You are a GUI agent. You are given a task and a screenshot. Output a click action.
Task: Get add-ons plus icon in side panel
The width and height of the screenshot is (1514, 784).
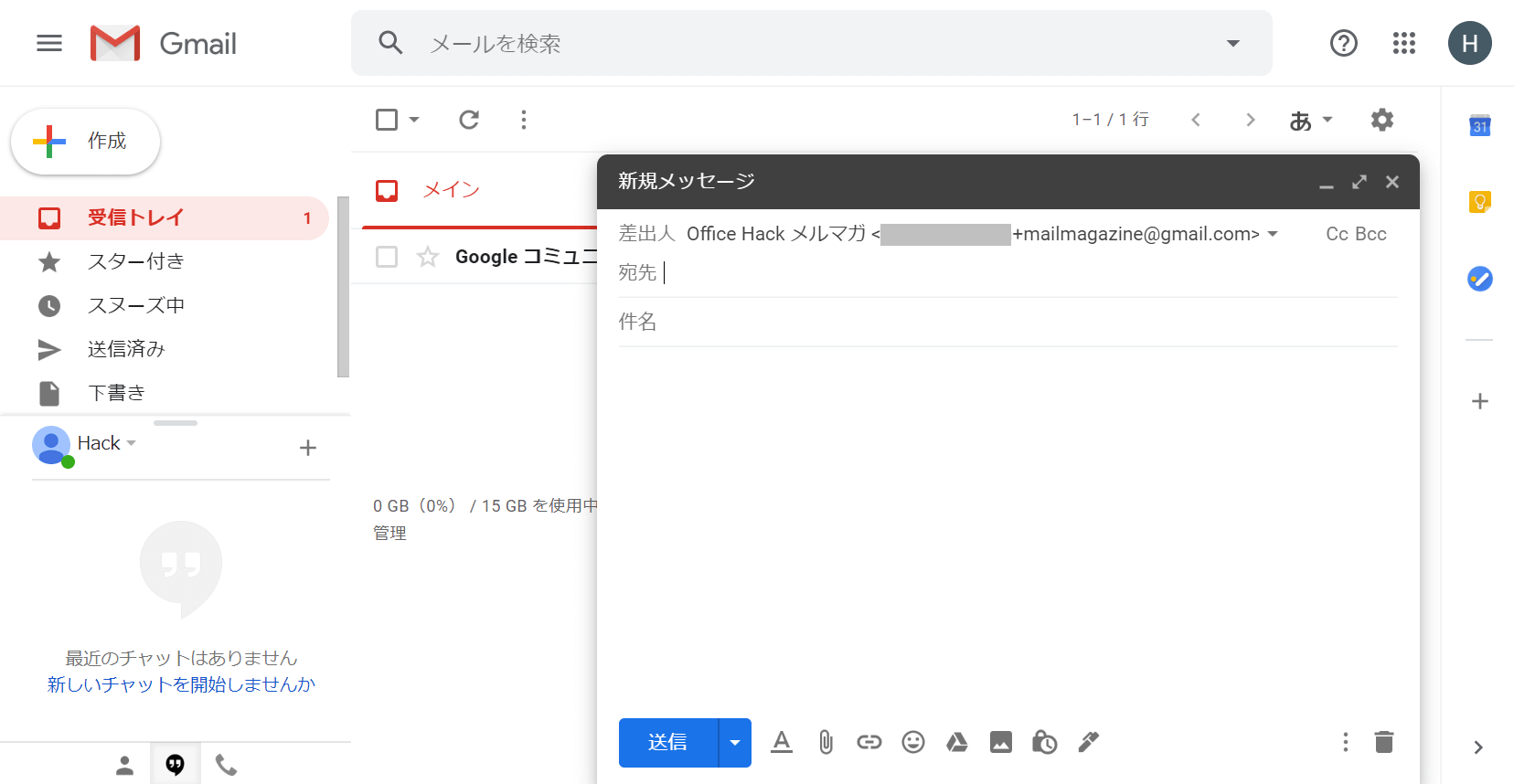pyautogui.click(x=1480, y=401)
